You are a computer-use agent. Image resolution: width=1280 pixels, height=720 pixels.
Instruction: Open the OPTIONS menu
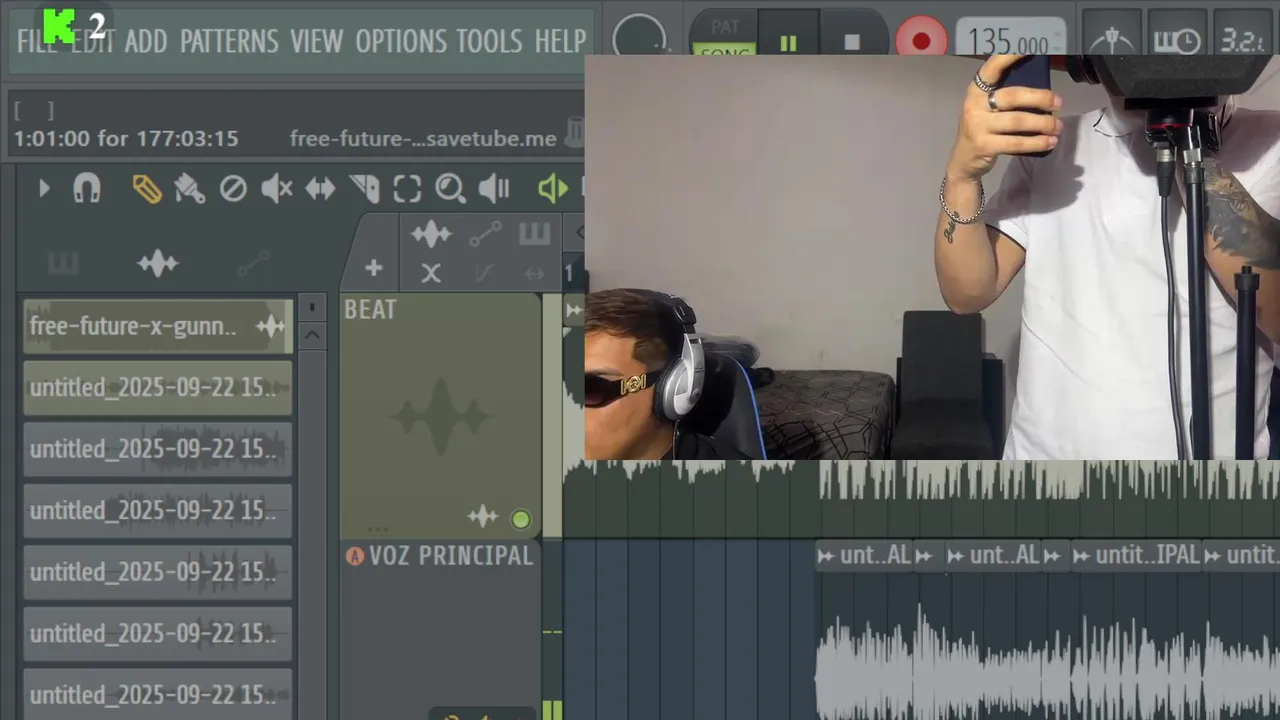399,41
